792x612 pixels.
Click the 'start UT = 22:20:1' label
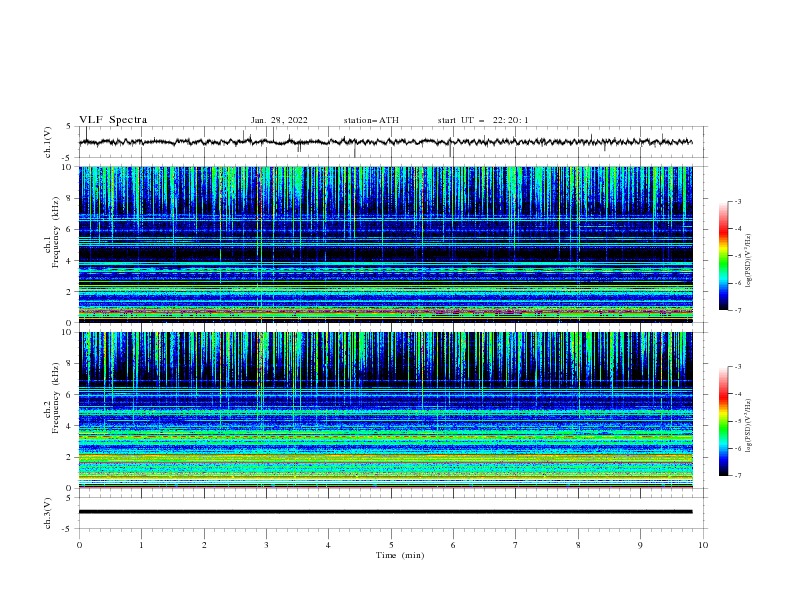pyautogui.click(x=483, y=120)
